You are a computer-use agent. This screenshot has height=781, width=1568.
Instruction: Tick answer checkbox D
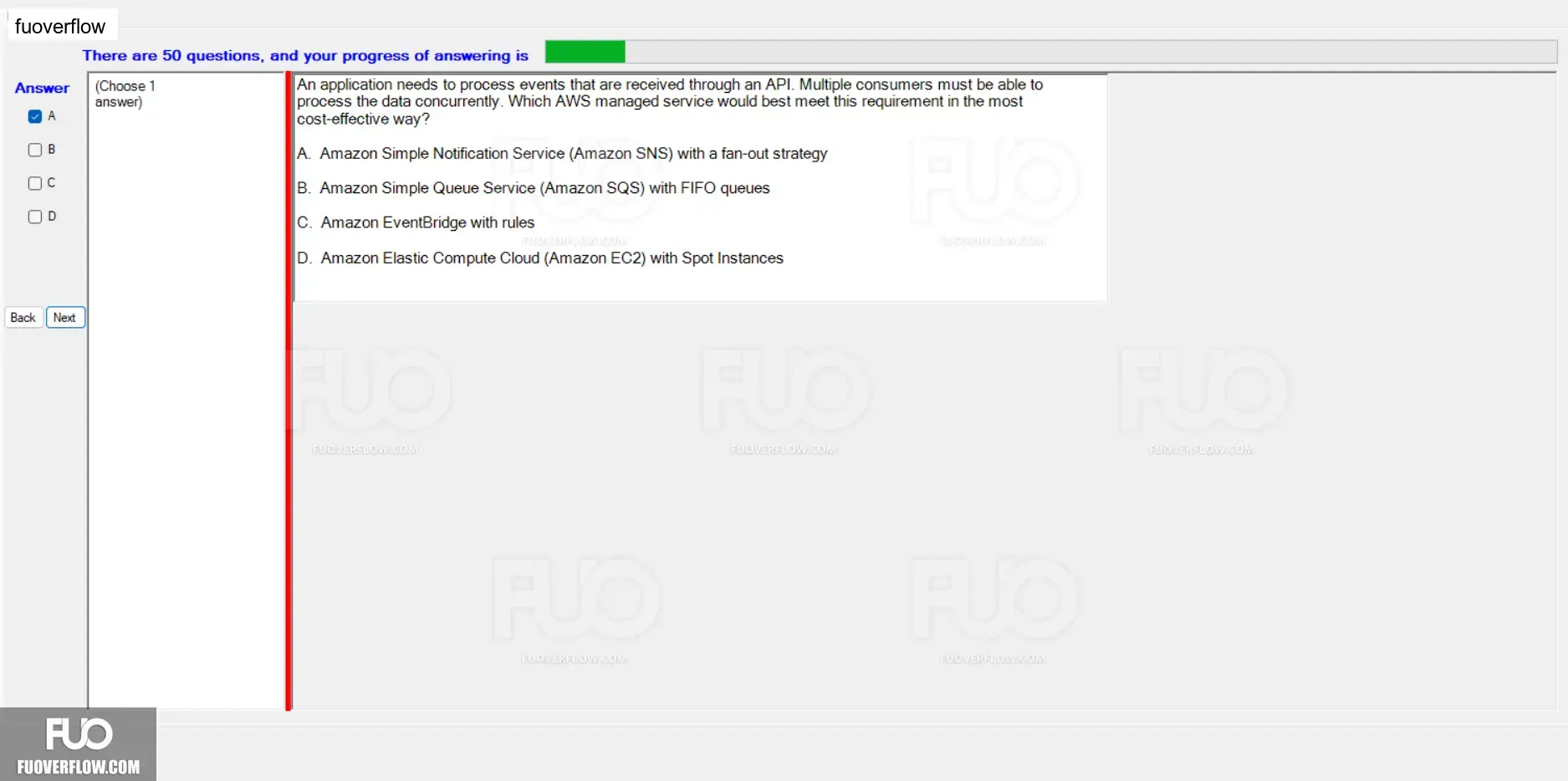coord(35,217)
